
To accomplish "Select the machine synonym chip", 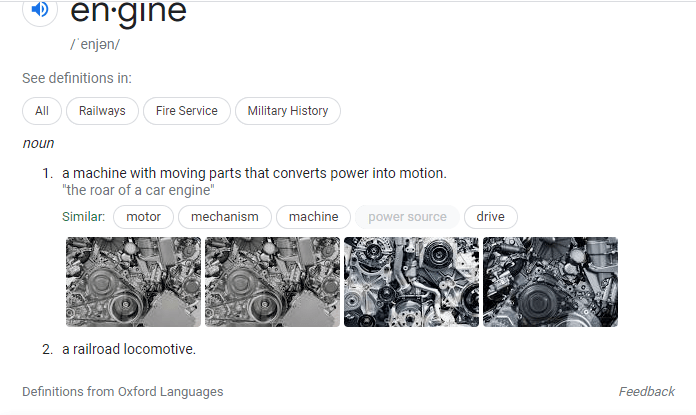I will [x=314, y=217].
